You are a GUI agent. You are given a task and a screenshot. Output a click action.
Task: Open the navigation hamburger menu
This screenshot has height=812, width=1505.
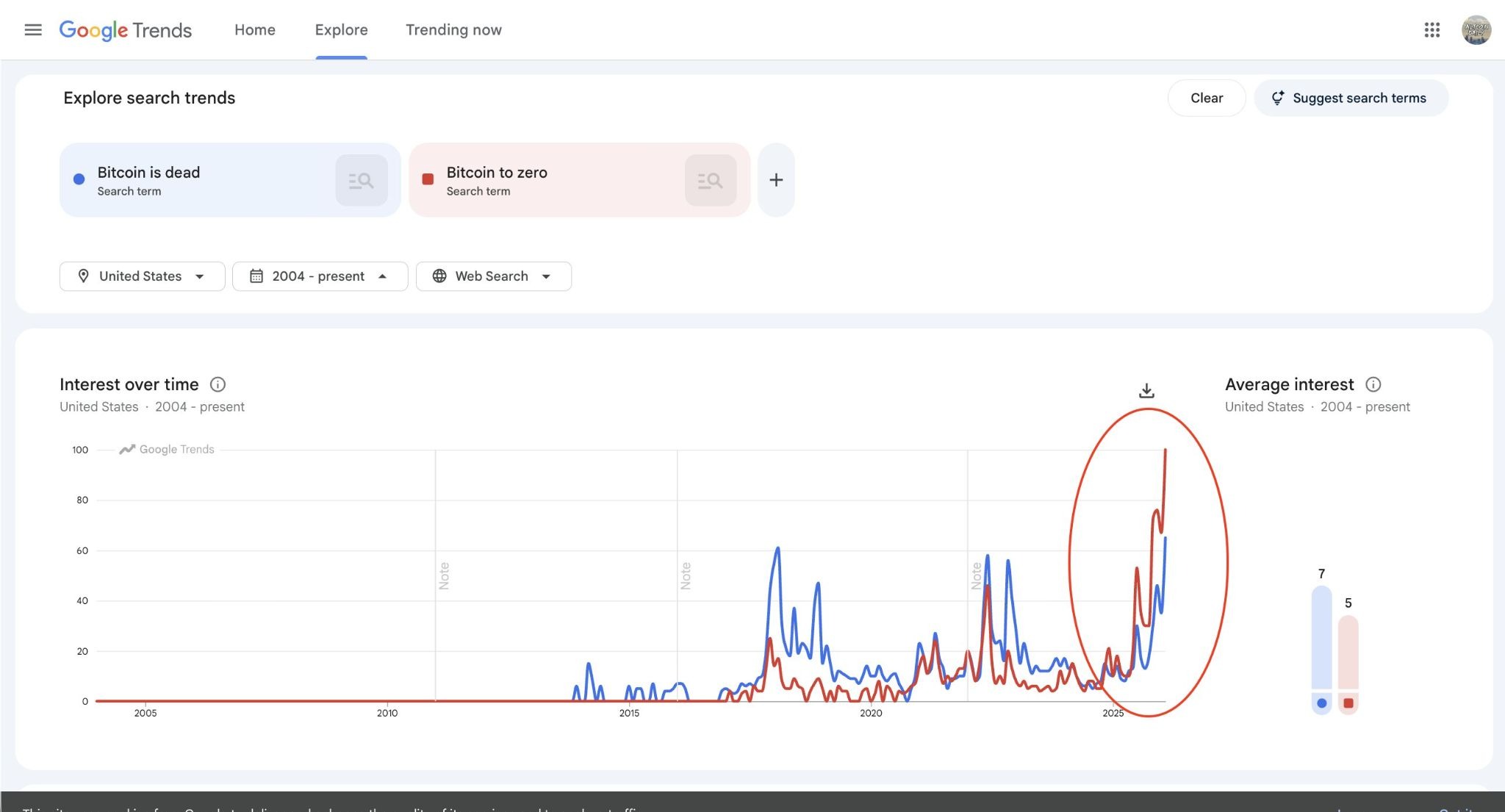33,29
